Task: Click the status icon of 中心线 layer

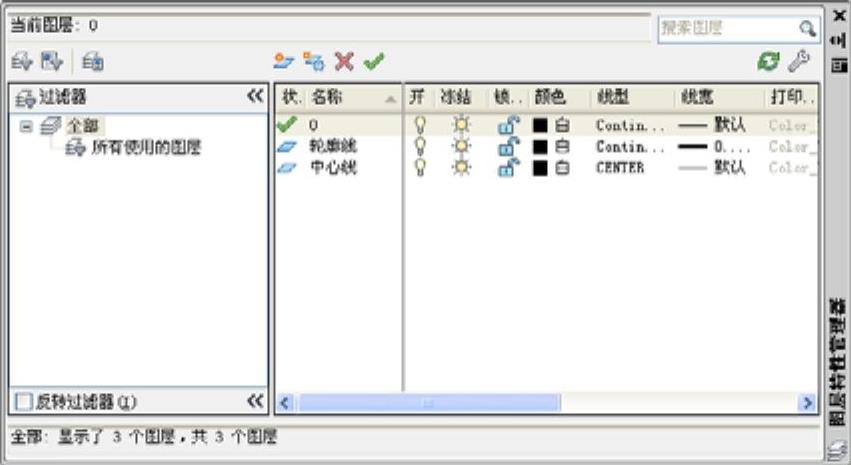Action: pos(288,168)
